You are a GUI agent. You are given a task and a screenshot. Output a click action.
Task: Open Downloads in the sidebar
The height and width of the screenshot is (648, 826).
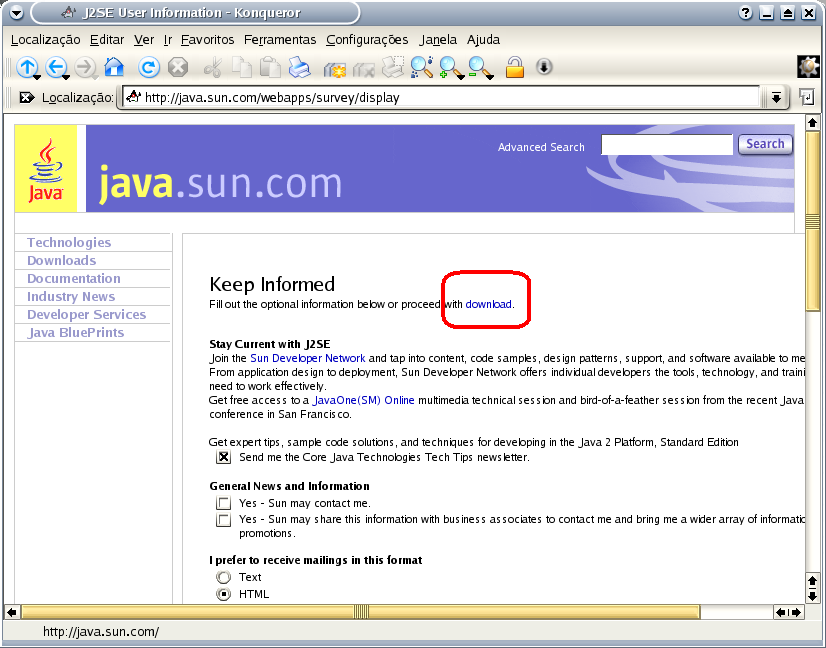coord(62,260)
